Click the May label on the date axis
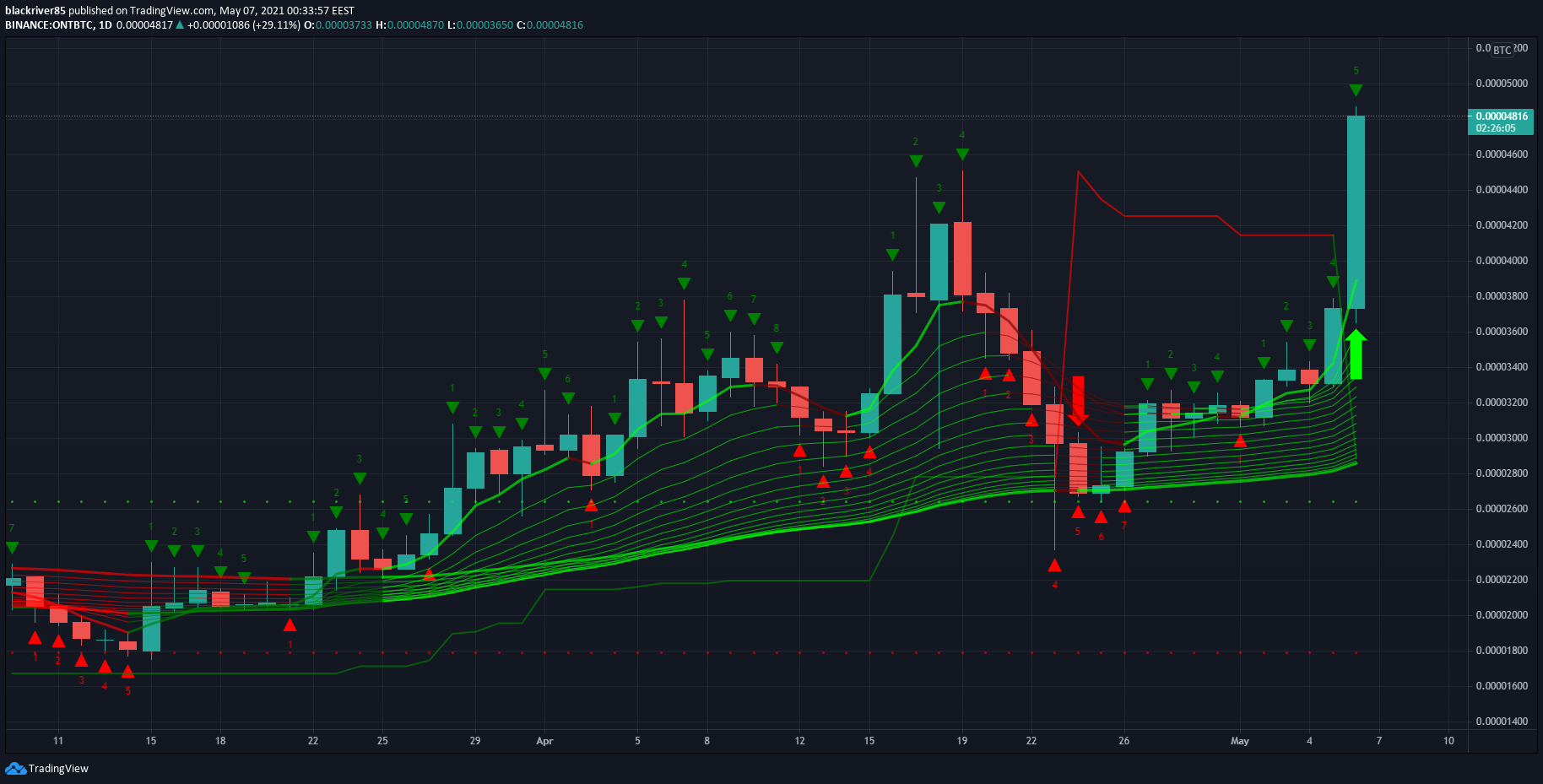Viewport: 1543px width, 784px height. pos(1239,741)
